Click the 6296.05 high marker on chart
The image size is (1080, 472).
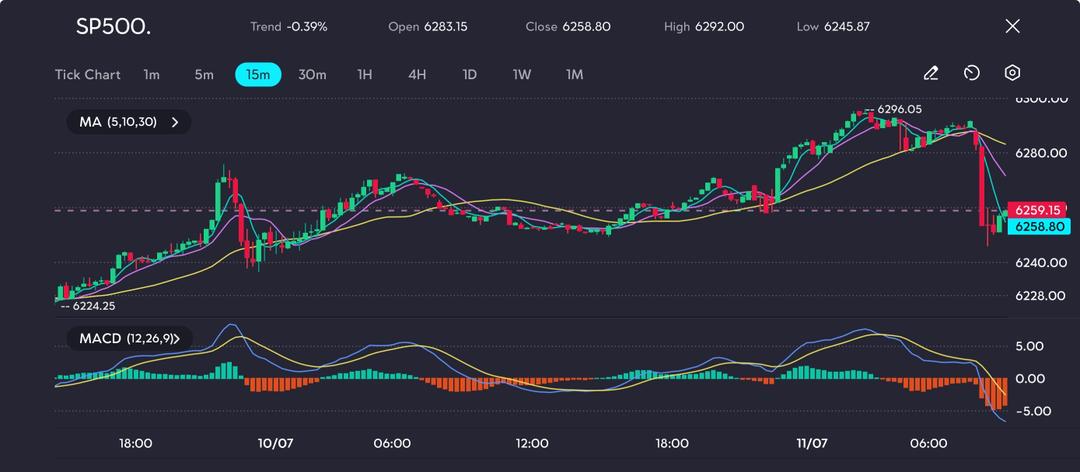tap(898, 109)
